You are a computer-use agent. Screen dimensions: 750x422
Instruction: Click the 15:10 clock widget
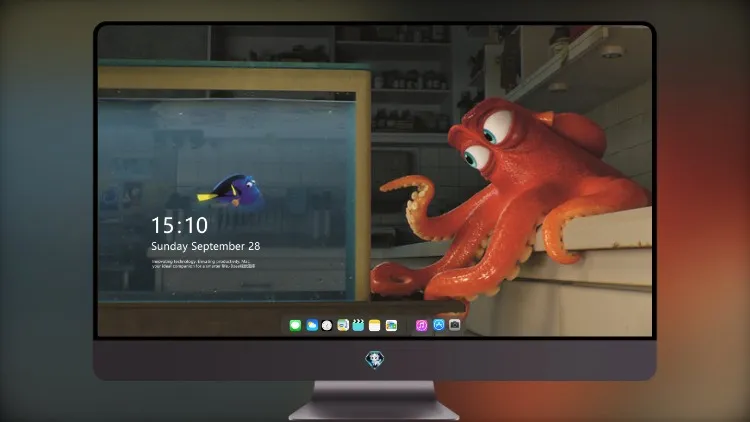pyautogui.click(x=179, y=225)
